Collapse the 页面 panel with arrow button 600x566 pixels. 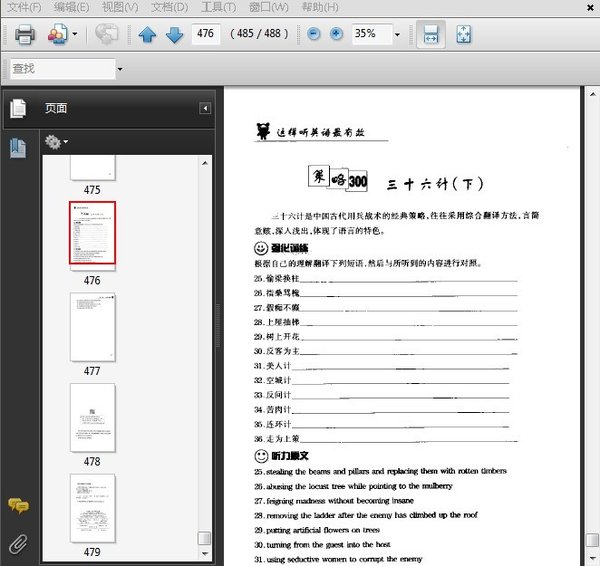pos(205,108)
